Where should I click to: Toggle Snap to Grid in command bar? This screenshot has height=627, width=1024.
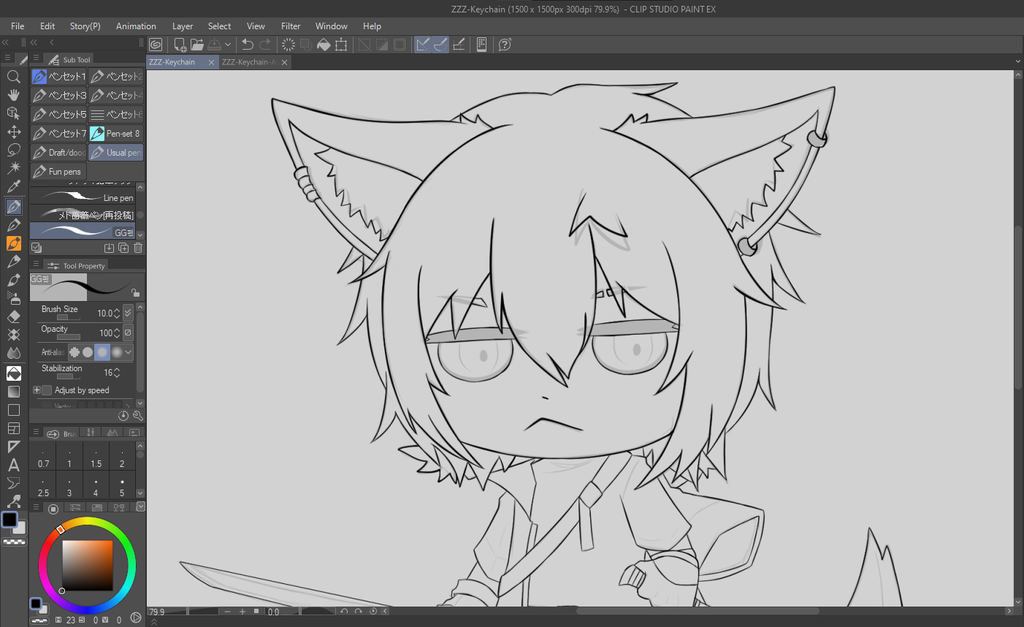click(458, 44)
